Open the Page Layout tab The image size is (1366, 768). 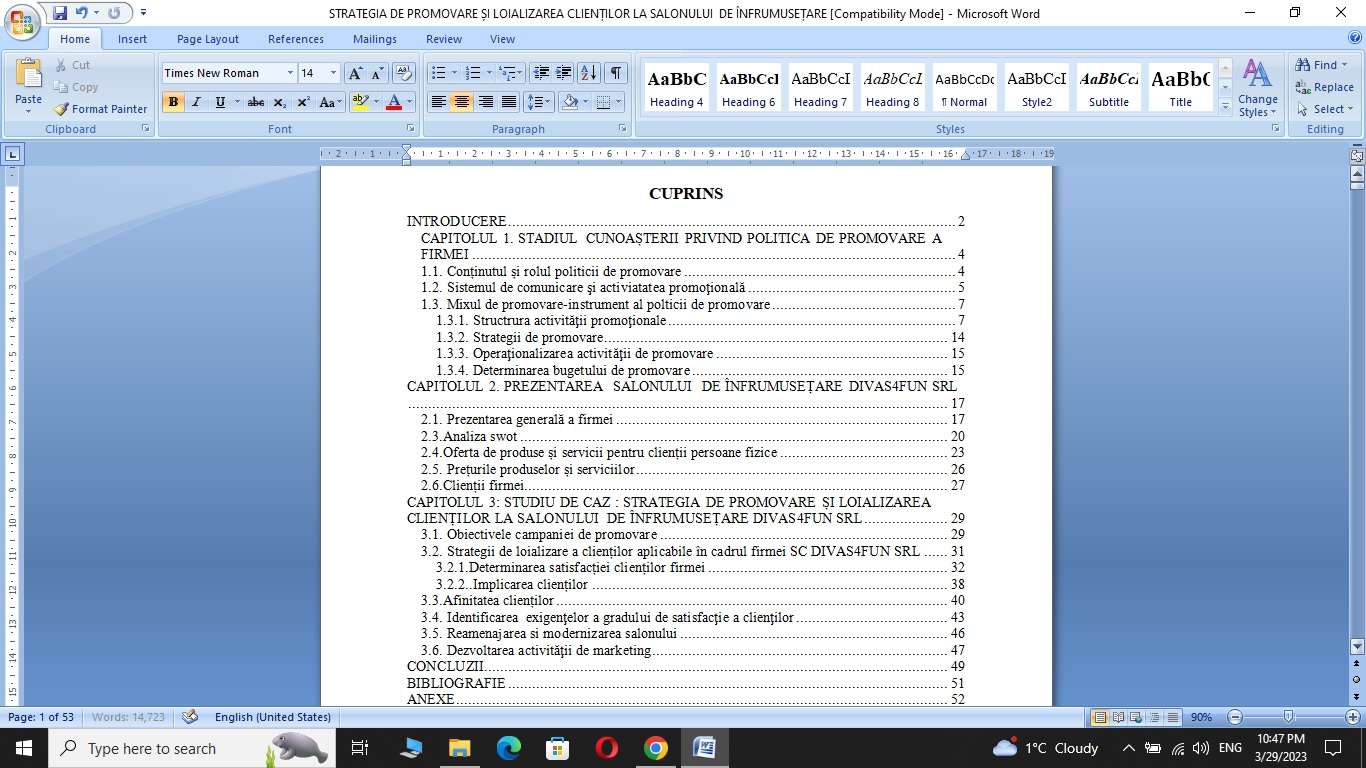click(207, 39)
